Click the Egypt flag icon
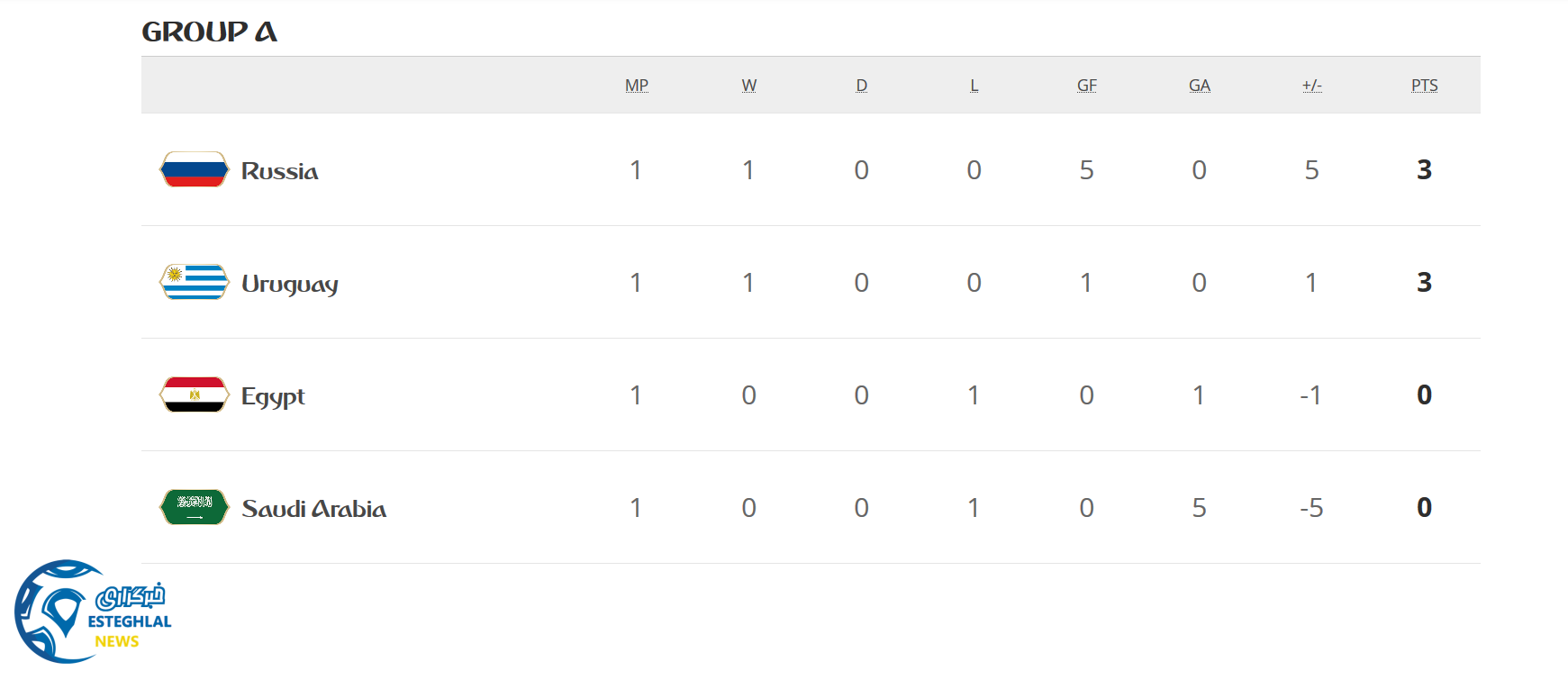The height and width of the screenshot is (689, 1568). [194, 394]
